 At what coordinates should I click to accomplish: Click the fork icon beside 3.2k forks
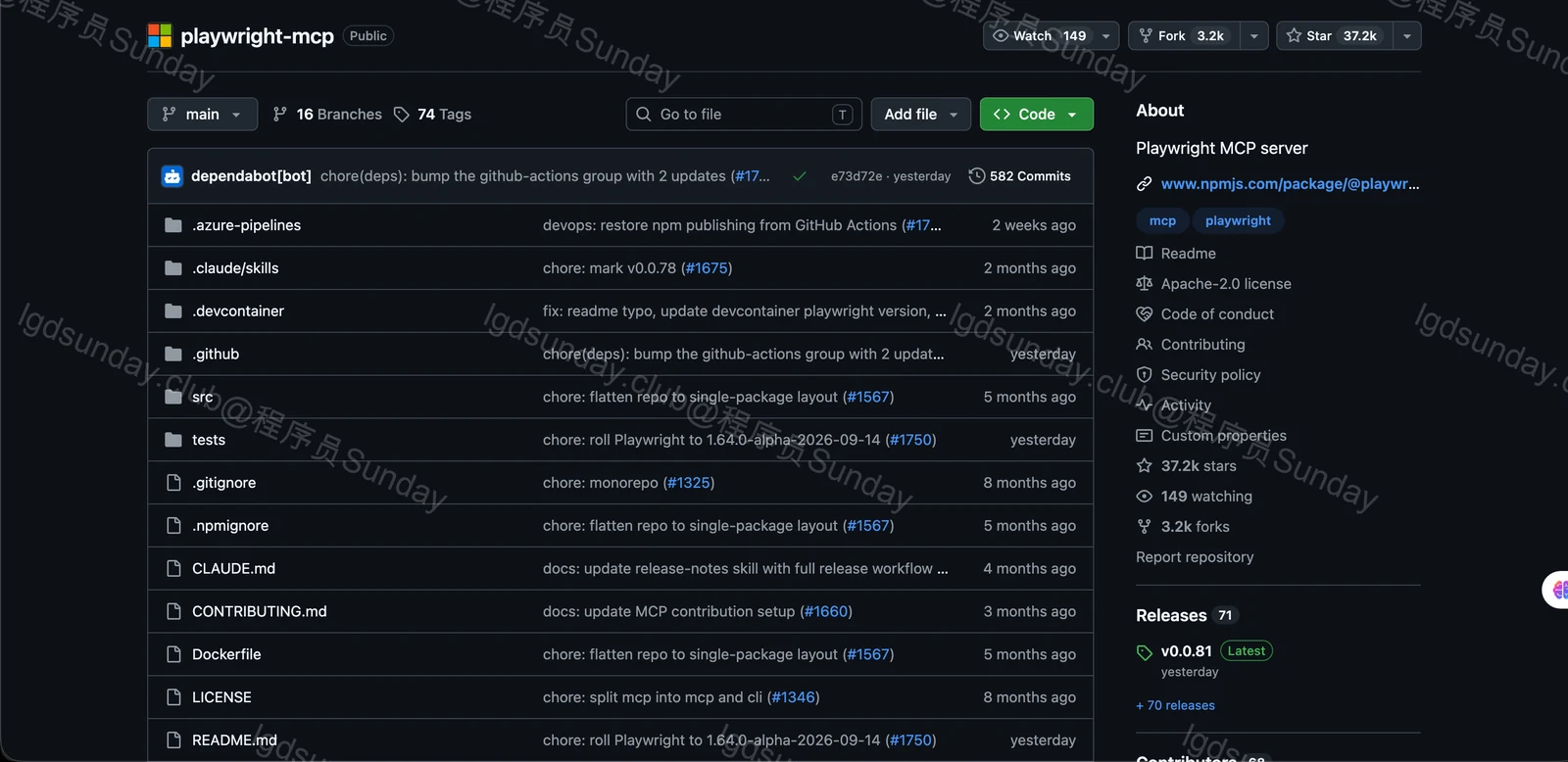pos(1144,527)
